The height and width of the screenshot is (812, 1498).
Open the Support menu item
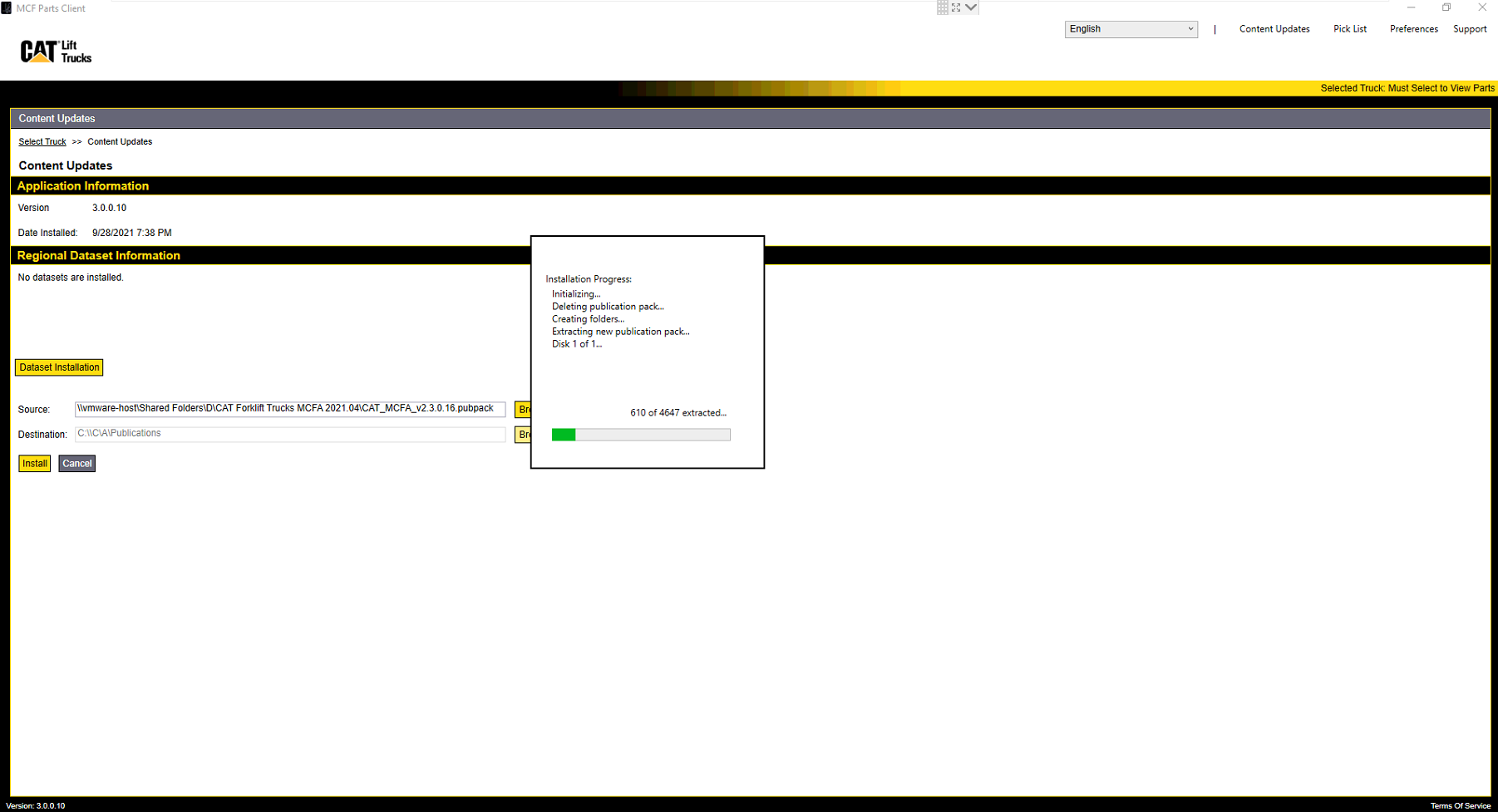click(1469, 29)
